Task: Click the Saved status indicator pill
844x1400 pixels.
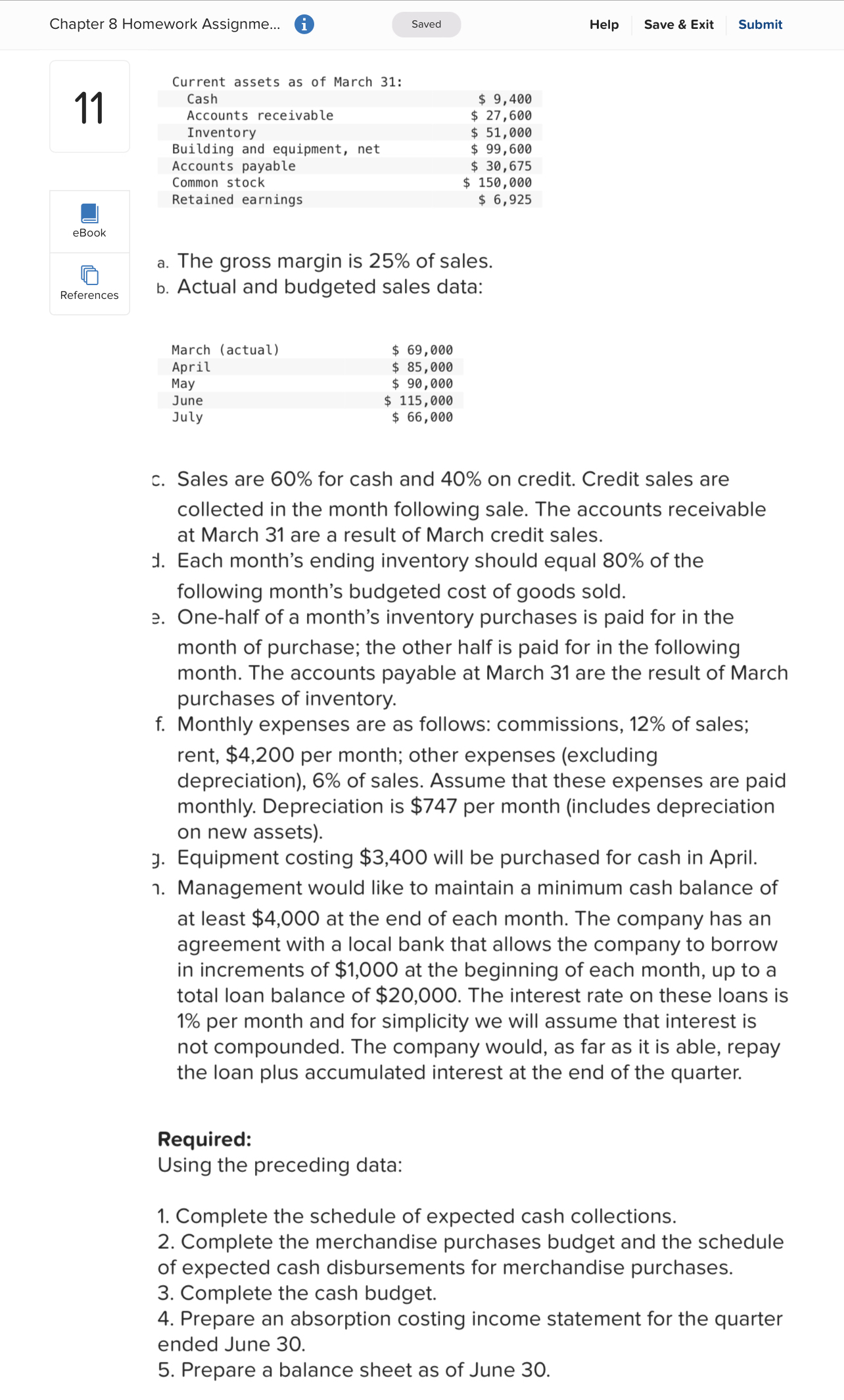Action: [x=426, y=24]
